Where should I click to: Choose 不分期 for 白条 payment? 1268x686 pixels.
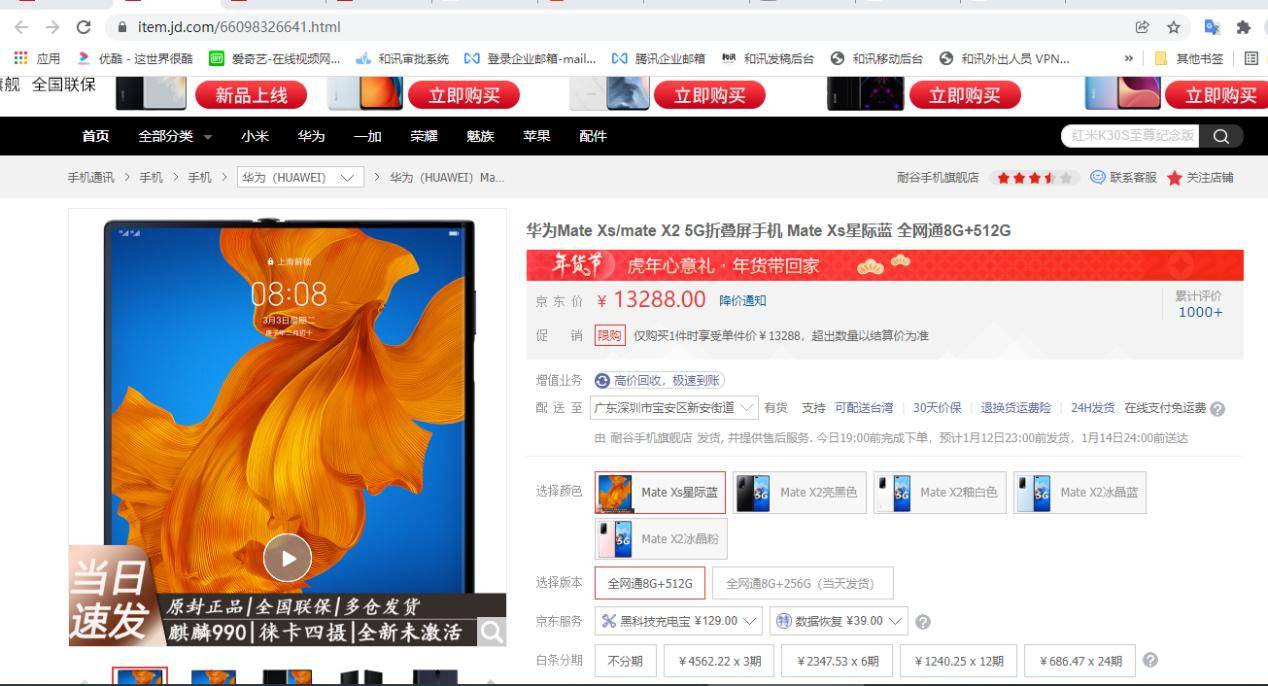pyautogui.click(x=626, y=661)
